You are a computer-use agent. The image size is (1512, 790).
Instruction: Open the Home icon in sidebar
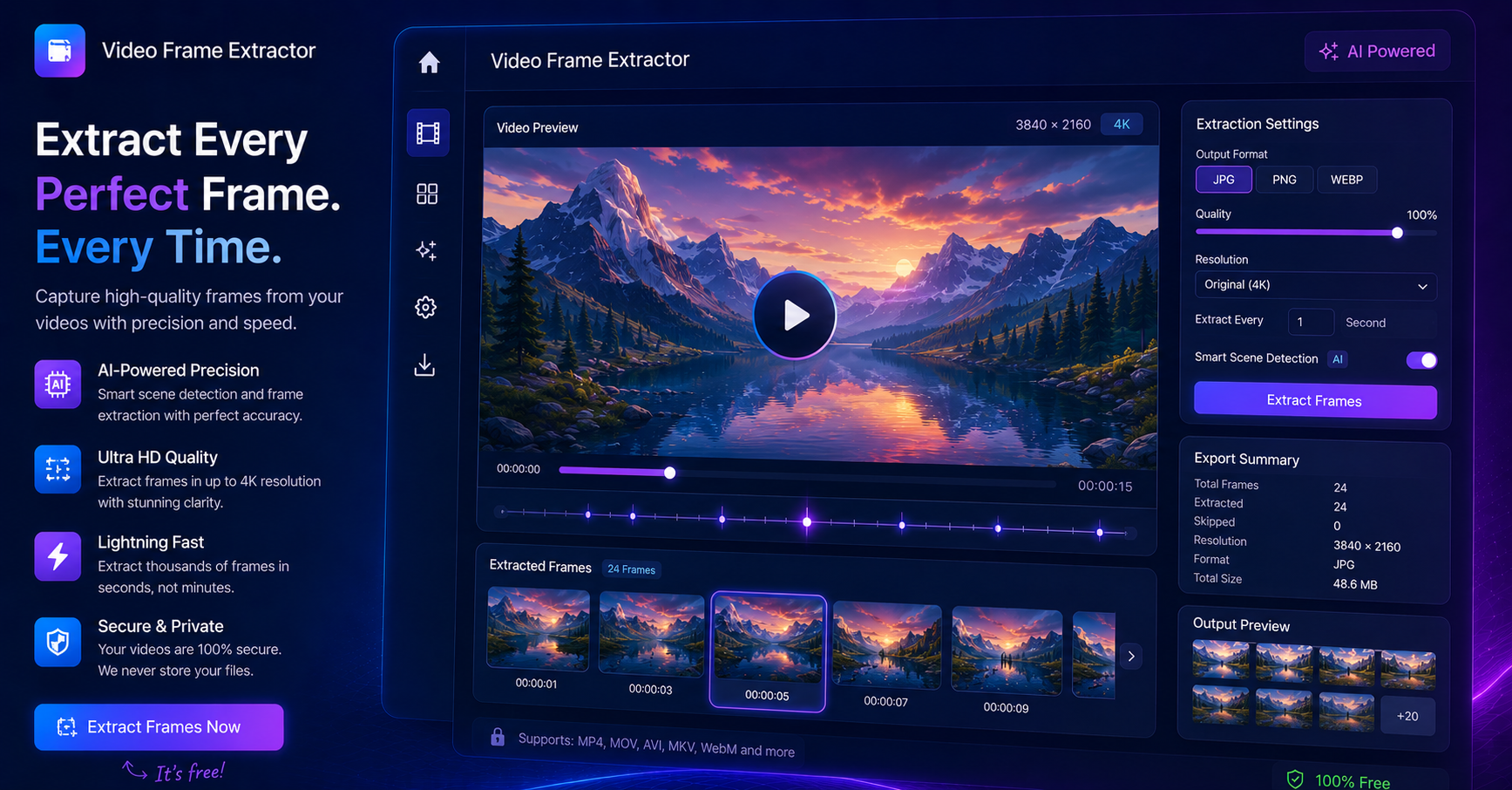click(x=429, y=63)
